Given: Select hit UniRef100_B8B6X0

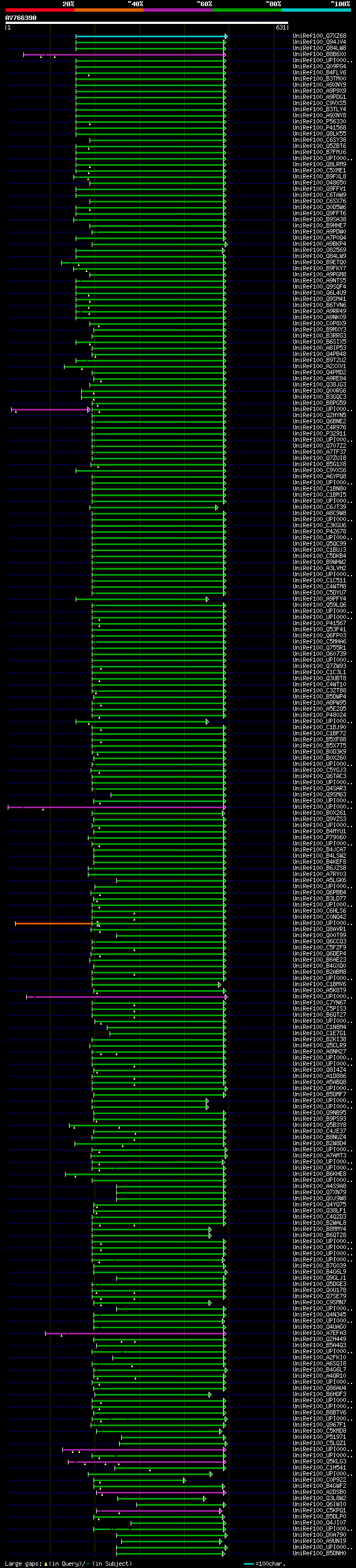Looking at the screenshot, I should 319,55.
